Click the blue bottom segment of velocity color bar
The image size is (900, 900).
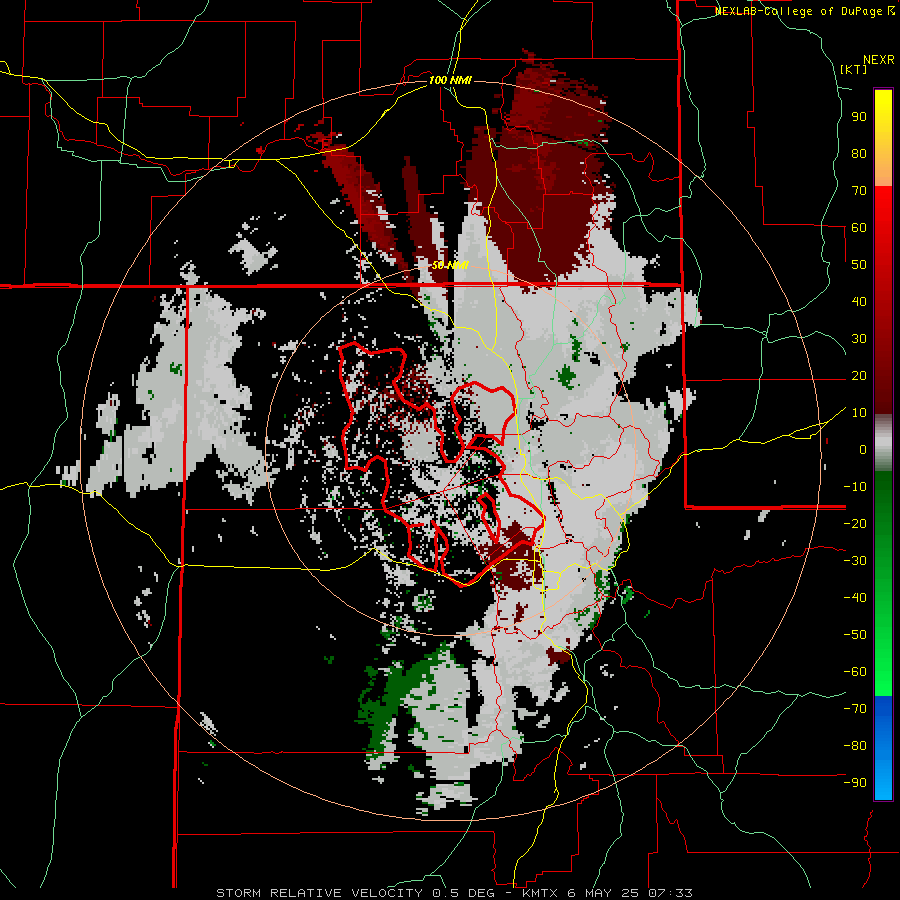(x=883, y=748)
